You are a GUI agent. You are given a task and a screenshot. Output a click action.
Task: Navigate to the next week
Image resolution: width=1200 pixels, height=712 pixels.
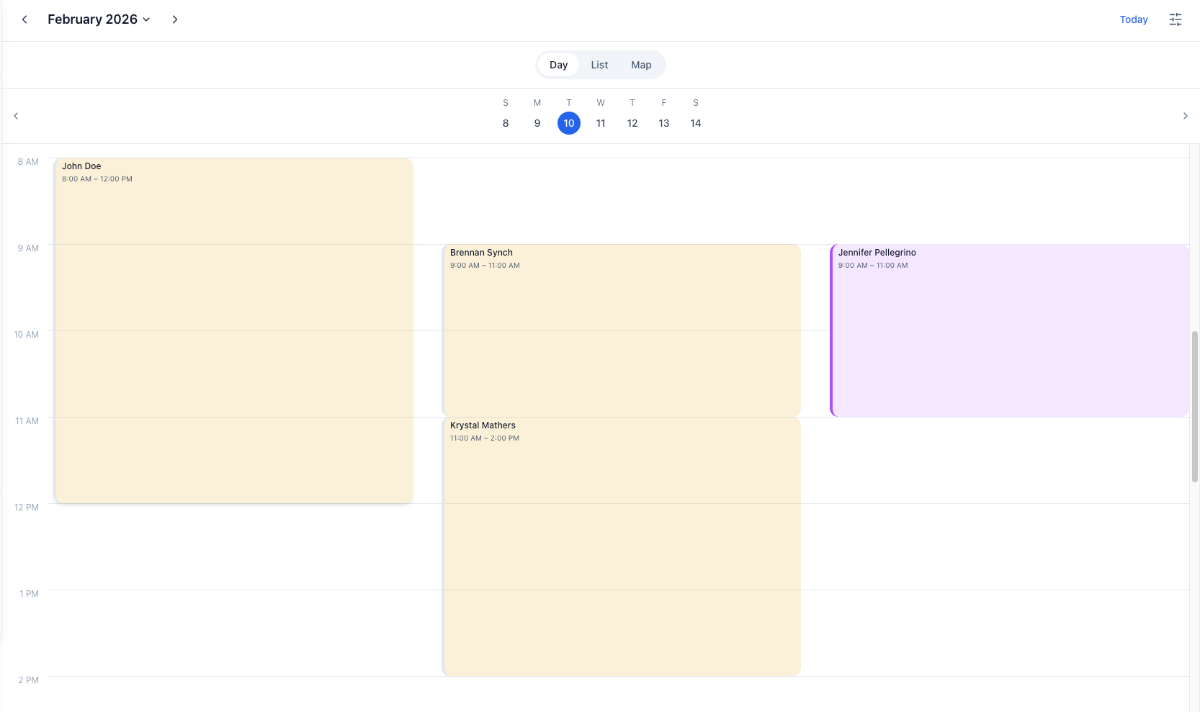(1184, 115)
